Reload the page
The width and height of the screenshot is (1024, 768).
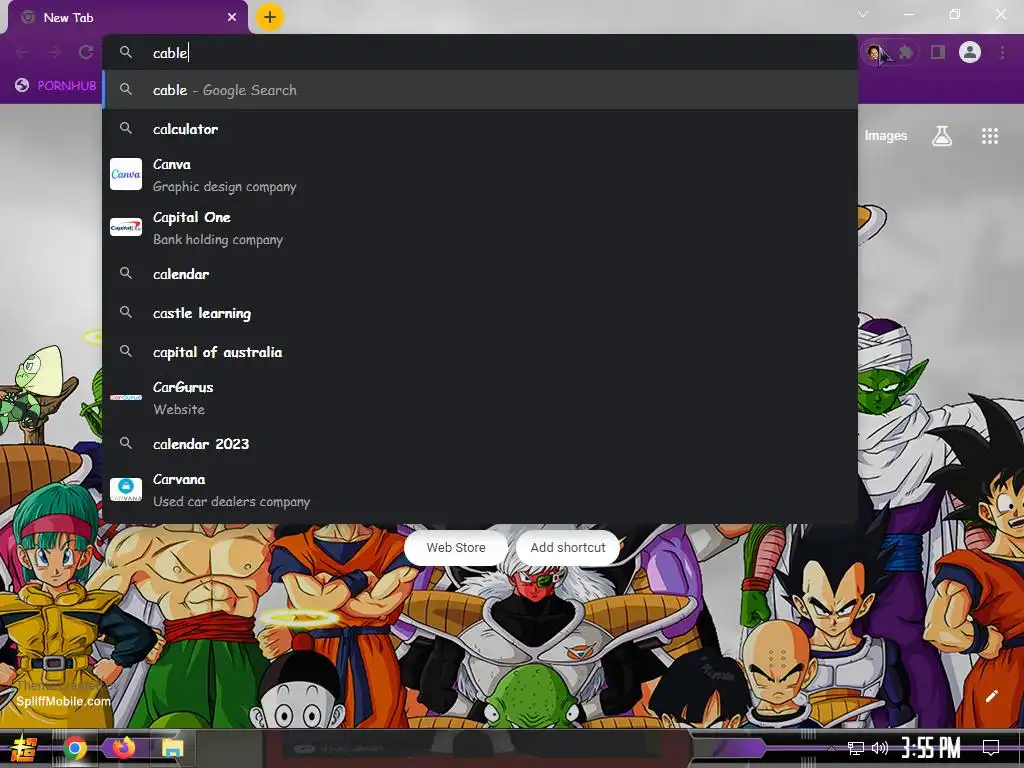coord(86,52)
